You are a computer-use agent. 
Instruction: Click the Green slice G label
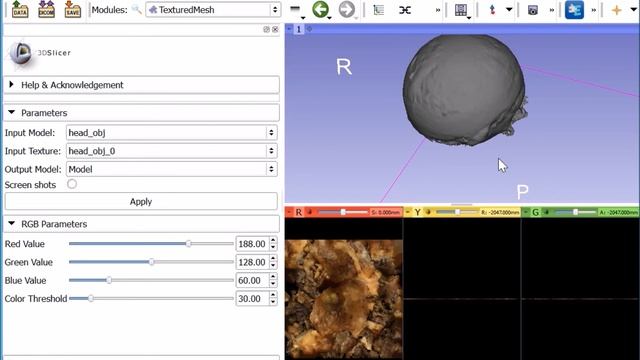[536, 212]
